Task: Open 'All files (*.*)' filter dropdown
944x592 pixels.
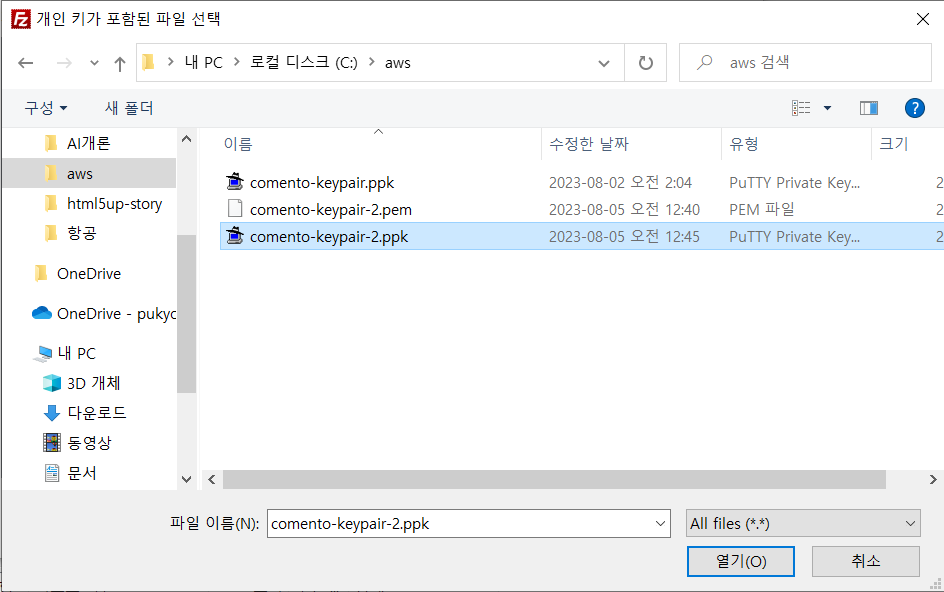Action: pyautogui.click(x=803, y=524)
